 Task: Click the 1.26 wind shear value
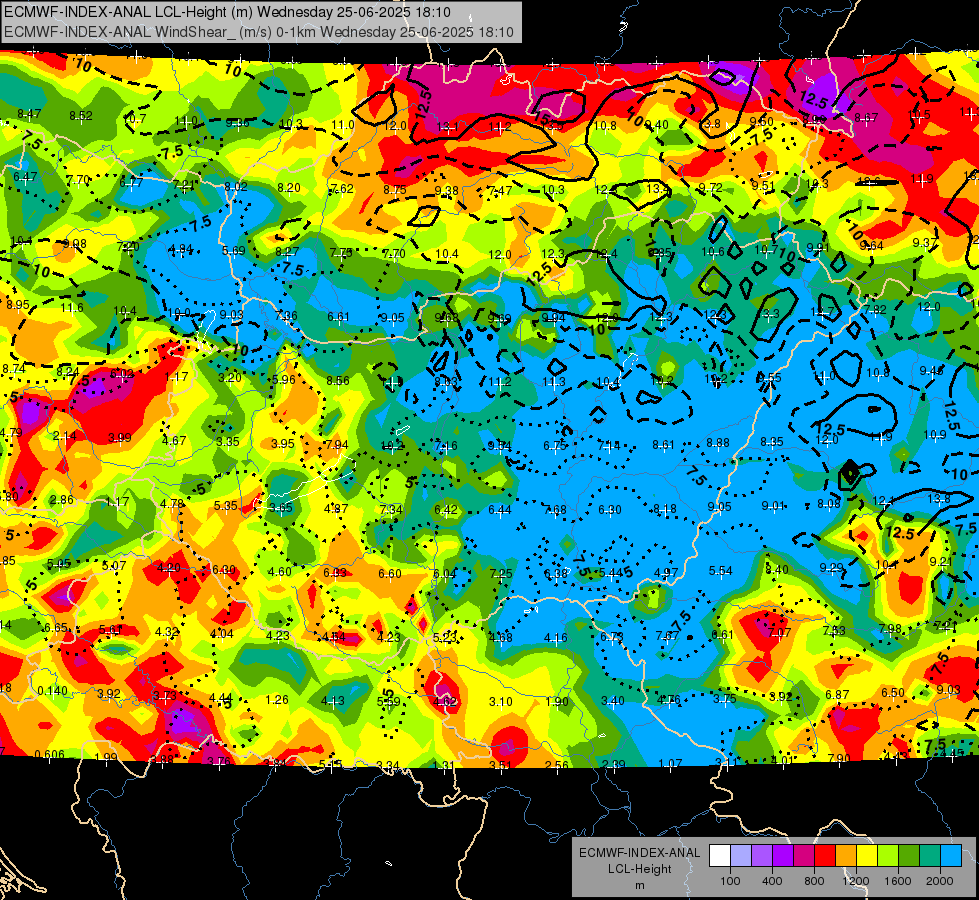pos(277,700)
